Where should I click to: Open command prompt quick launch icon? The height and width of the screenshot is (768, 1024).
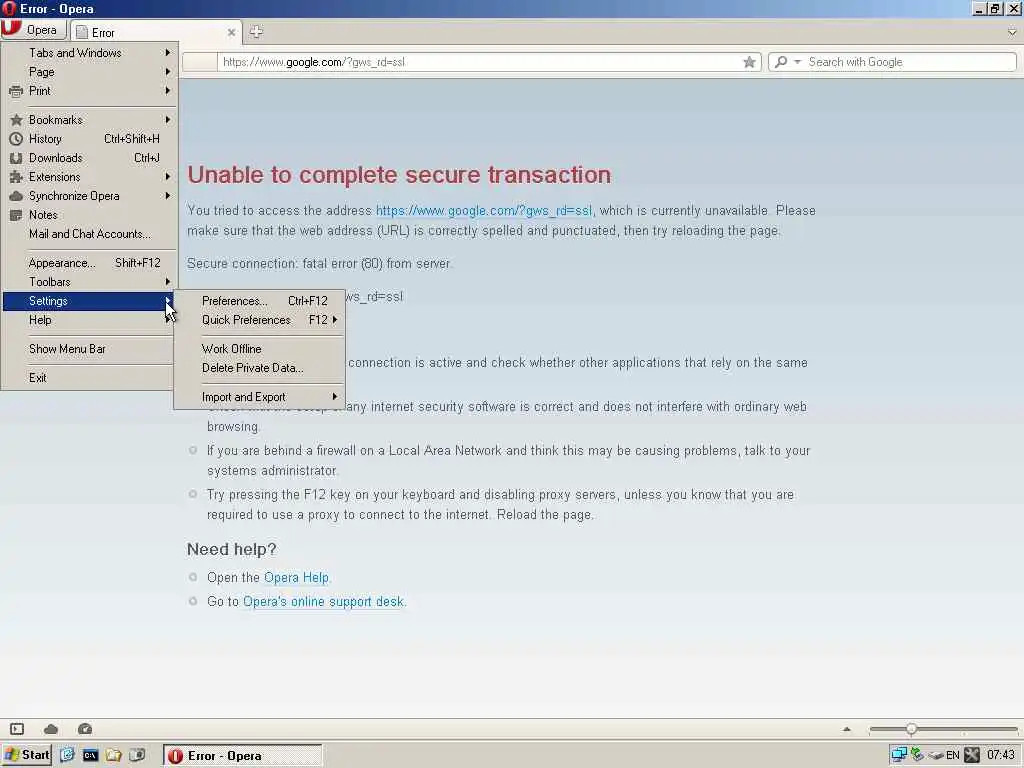(90, 756)
